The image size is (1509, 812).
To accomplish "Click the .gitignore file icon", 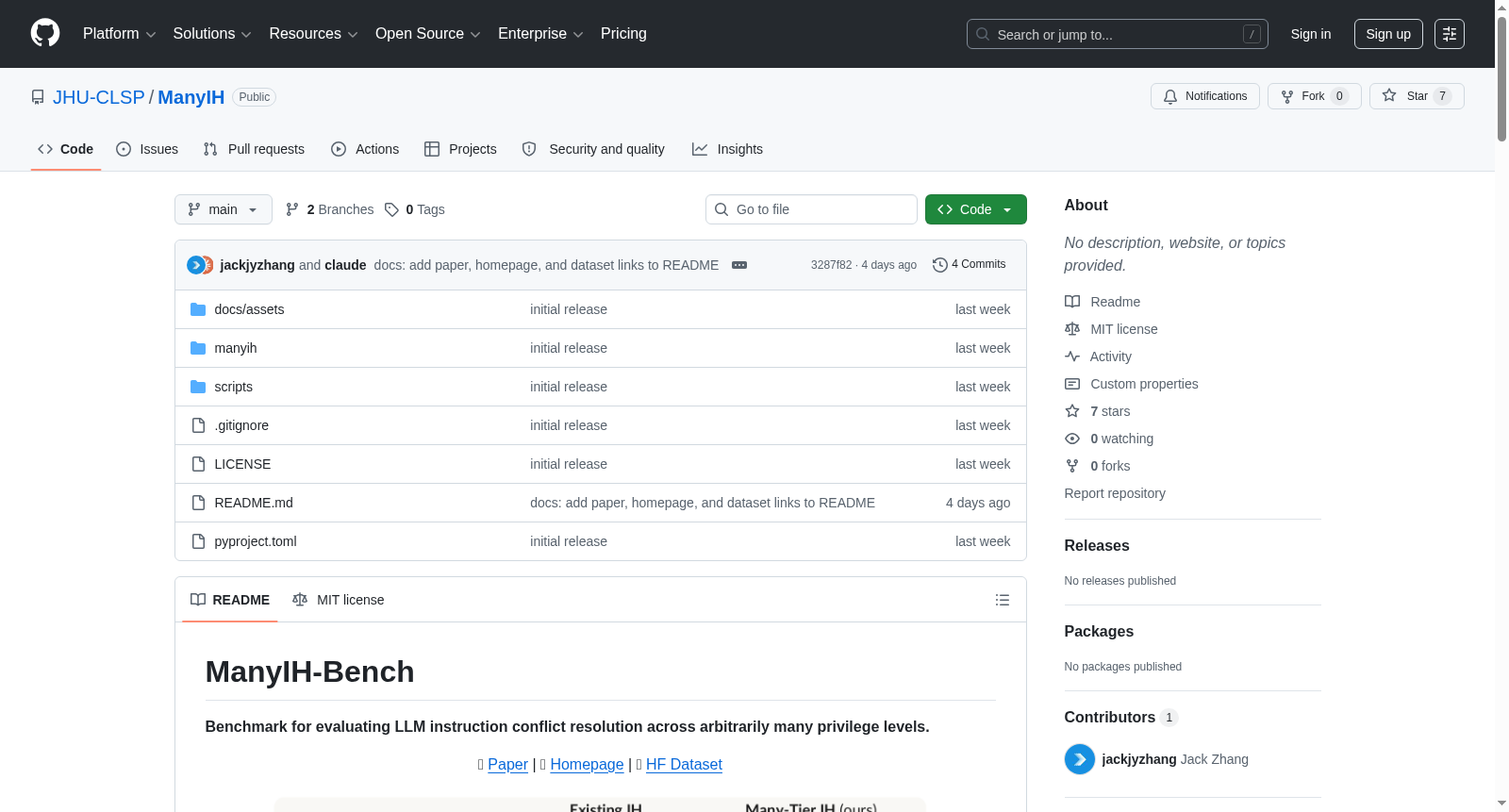I will pyautogui.click(x=198, y=425).
